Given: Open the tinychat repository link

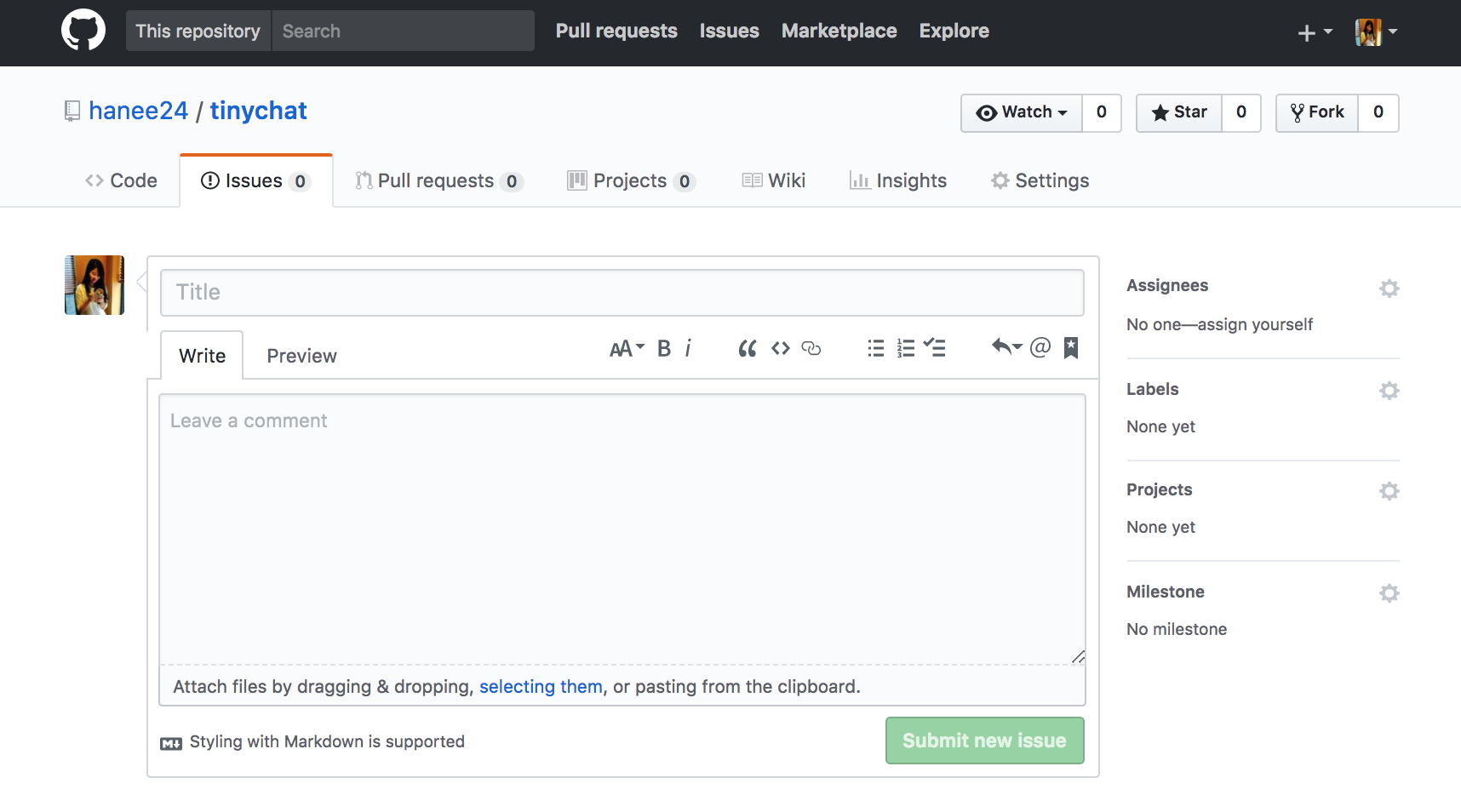Looking at the screenshot, I should point(258,111).
